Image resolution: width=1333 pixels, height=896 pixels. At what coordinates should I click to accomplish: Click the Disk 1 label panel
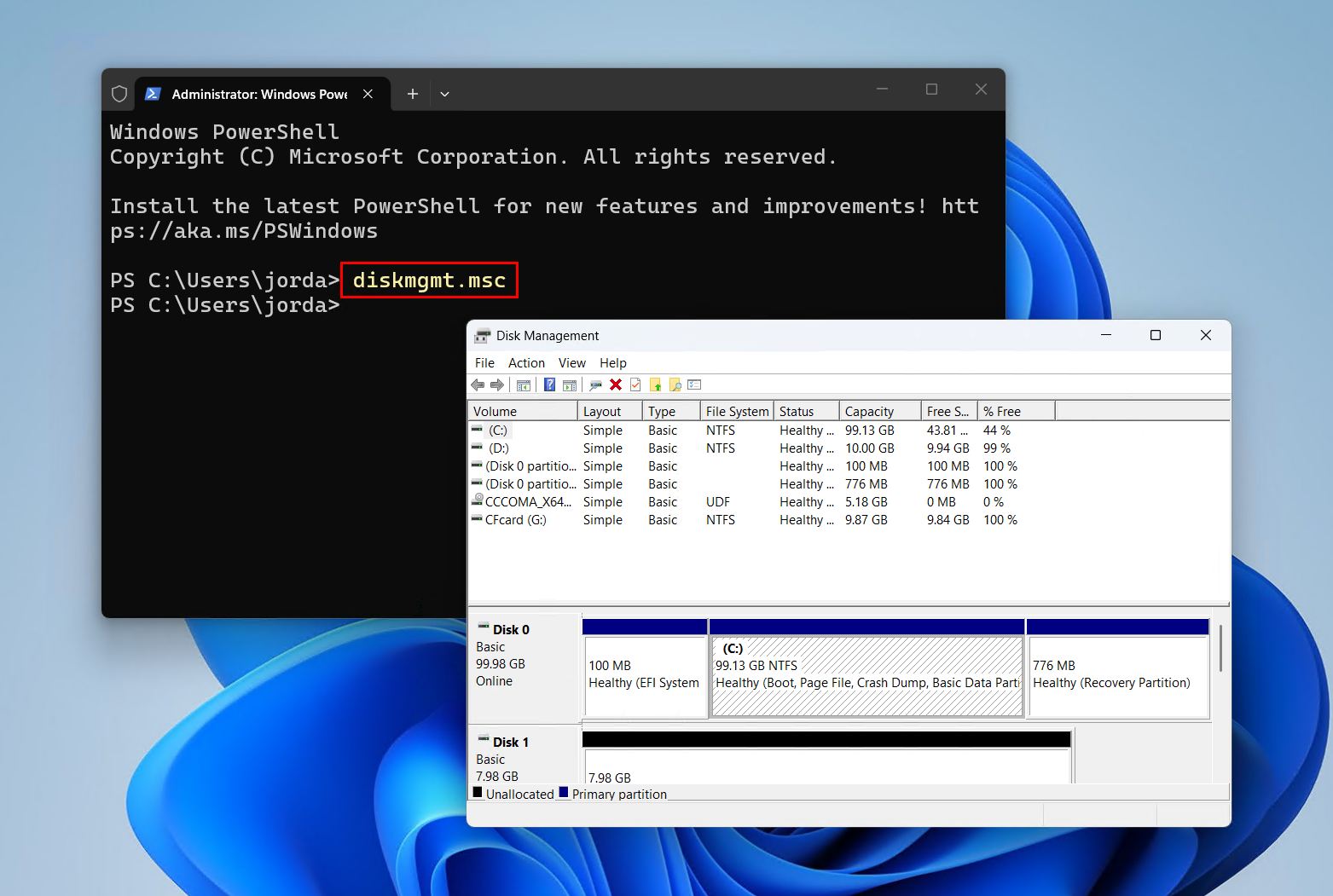click(524, 755)
